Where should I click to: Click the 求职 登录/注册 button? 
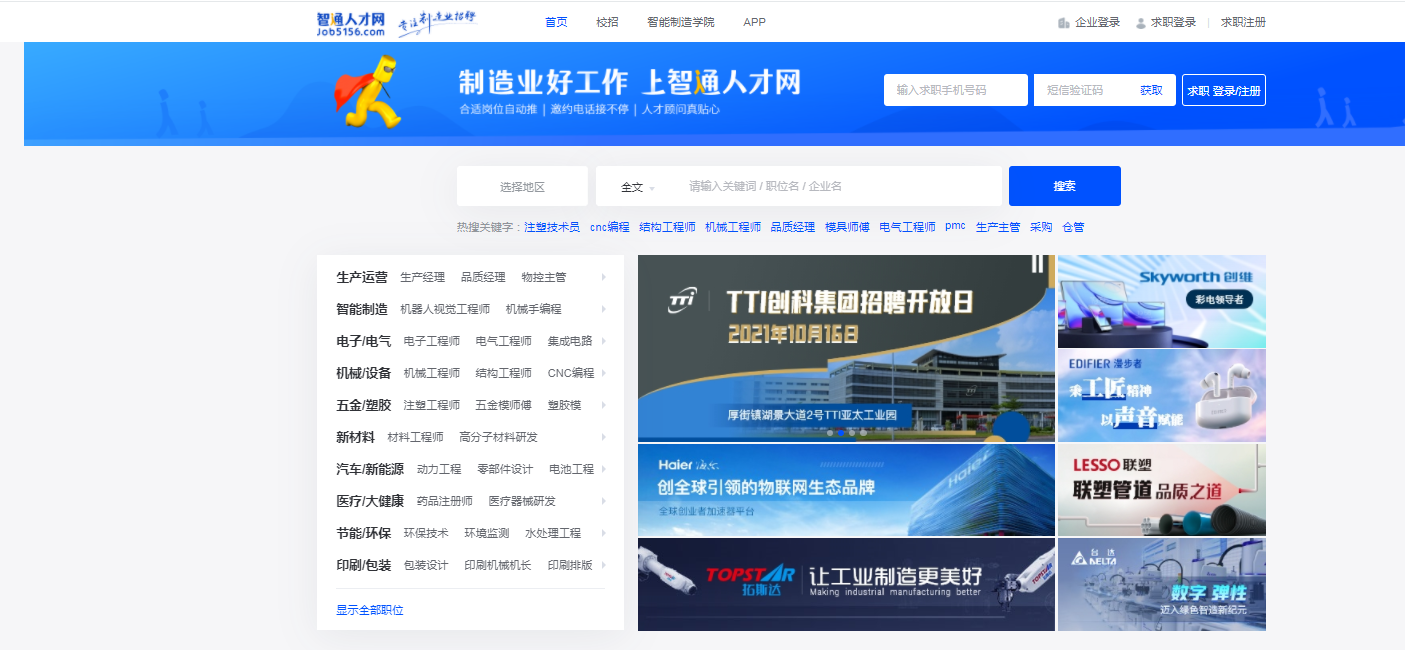point(1224,90)
